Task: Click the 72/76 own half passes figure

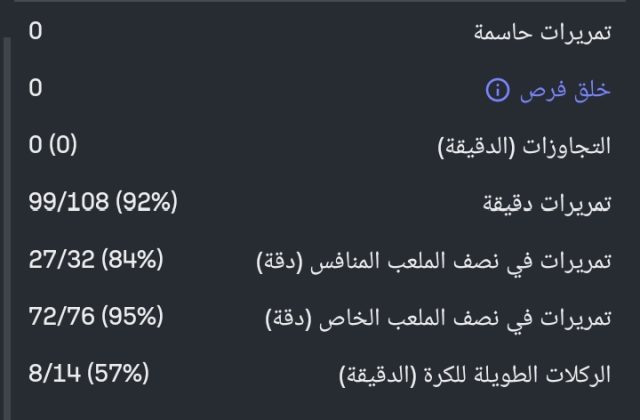Action: [x=60, y=318]
